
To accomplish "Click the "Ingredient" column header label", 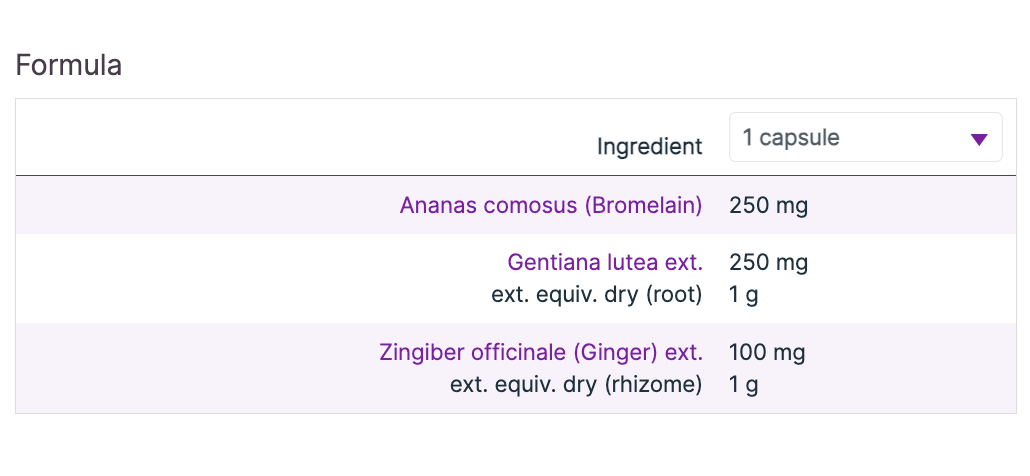I will pyautogui.click(x=649, y=147).
